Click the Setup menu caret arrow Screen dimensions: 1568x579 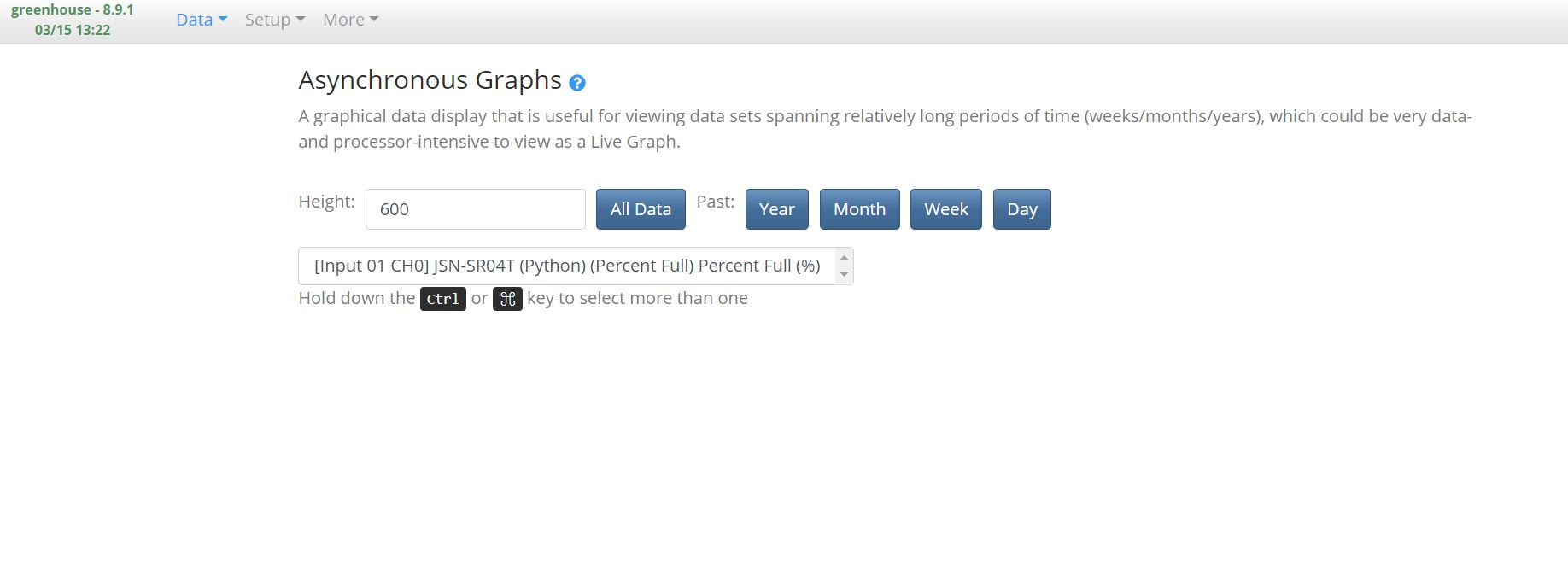pos(300,20)
